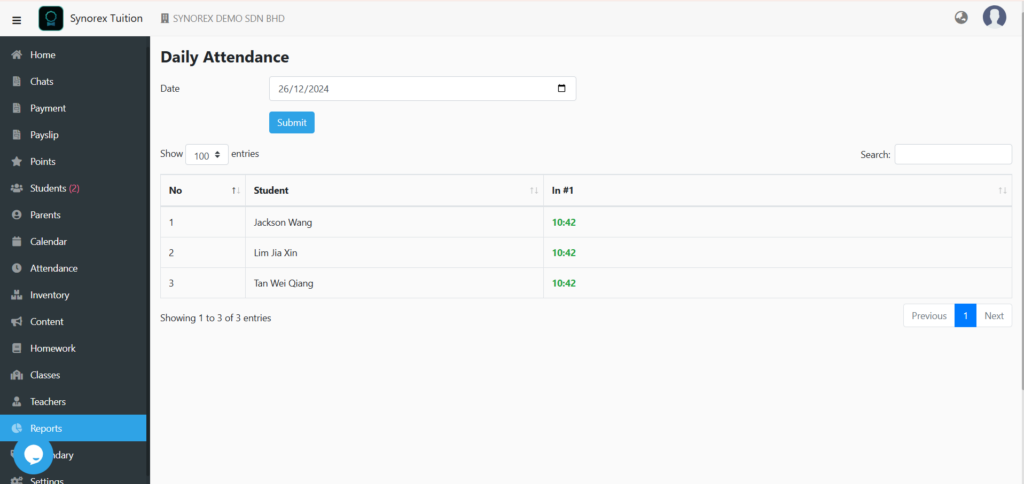Click the Search input box
Image resolution: width=1024 pixels, height=484 pixels.
[x=953, y=155]
